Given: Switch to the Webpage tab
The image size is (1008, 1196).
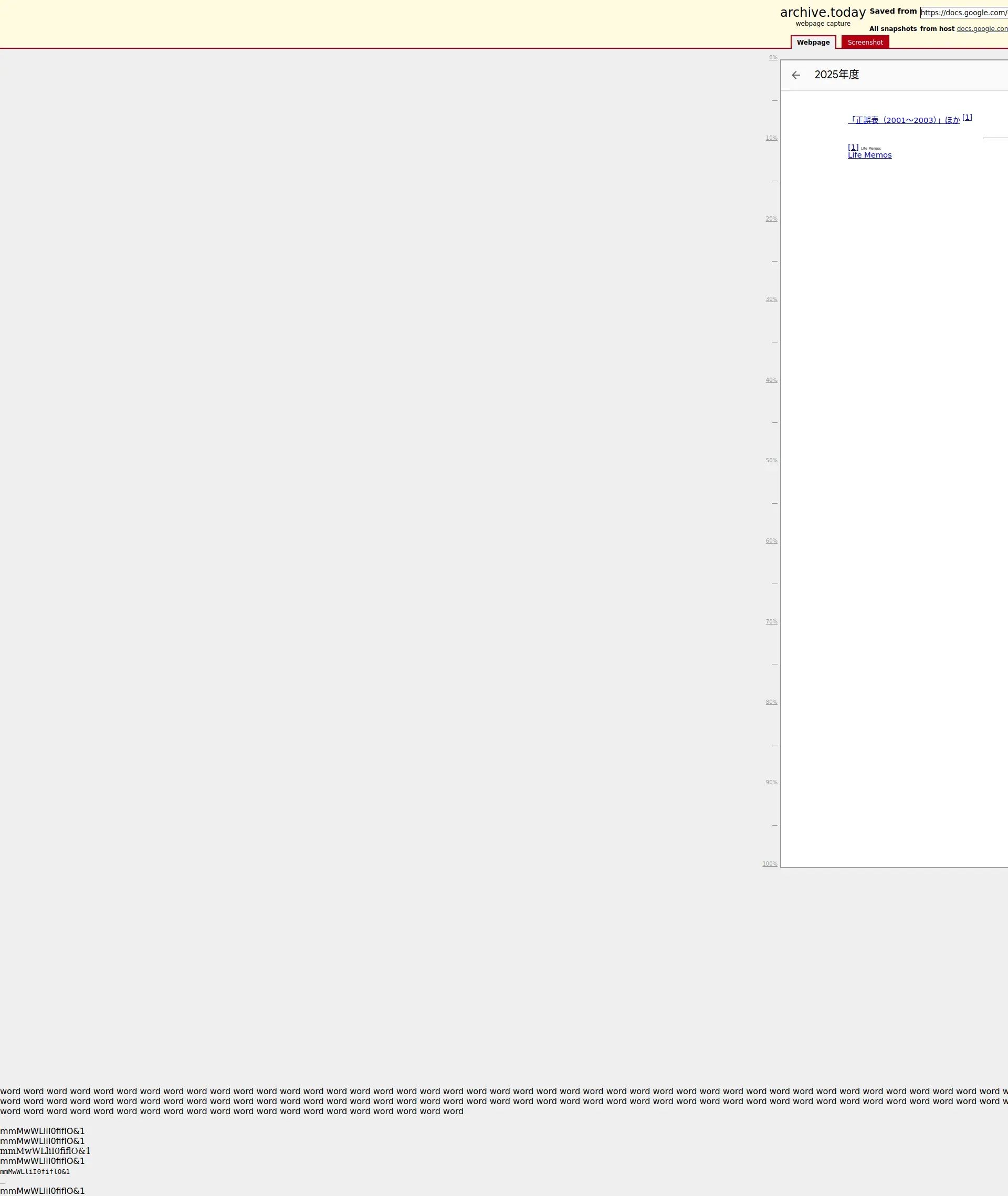Looking at the screenshot, I should pyautogui.click(x=813, y=43).
